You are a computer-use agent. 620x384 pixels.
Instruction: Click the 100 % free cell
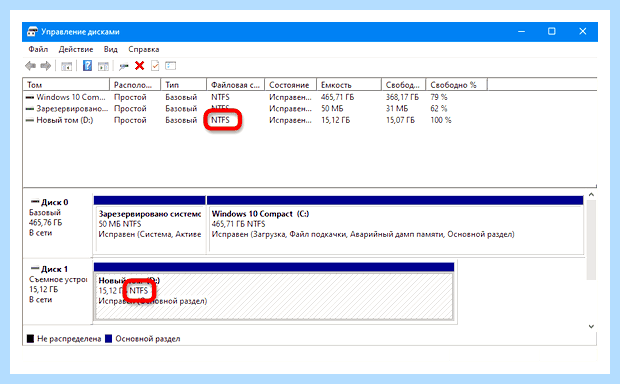440,120
